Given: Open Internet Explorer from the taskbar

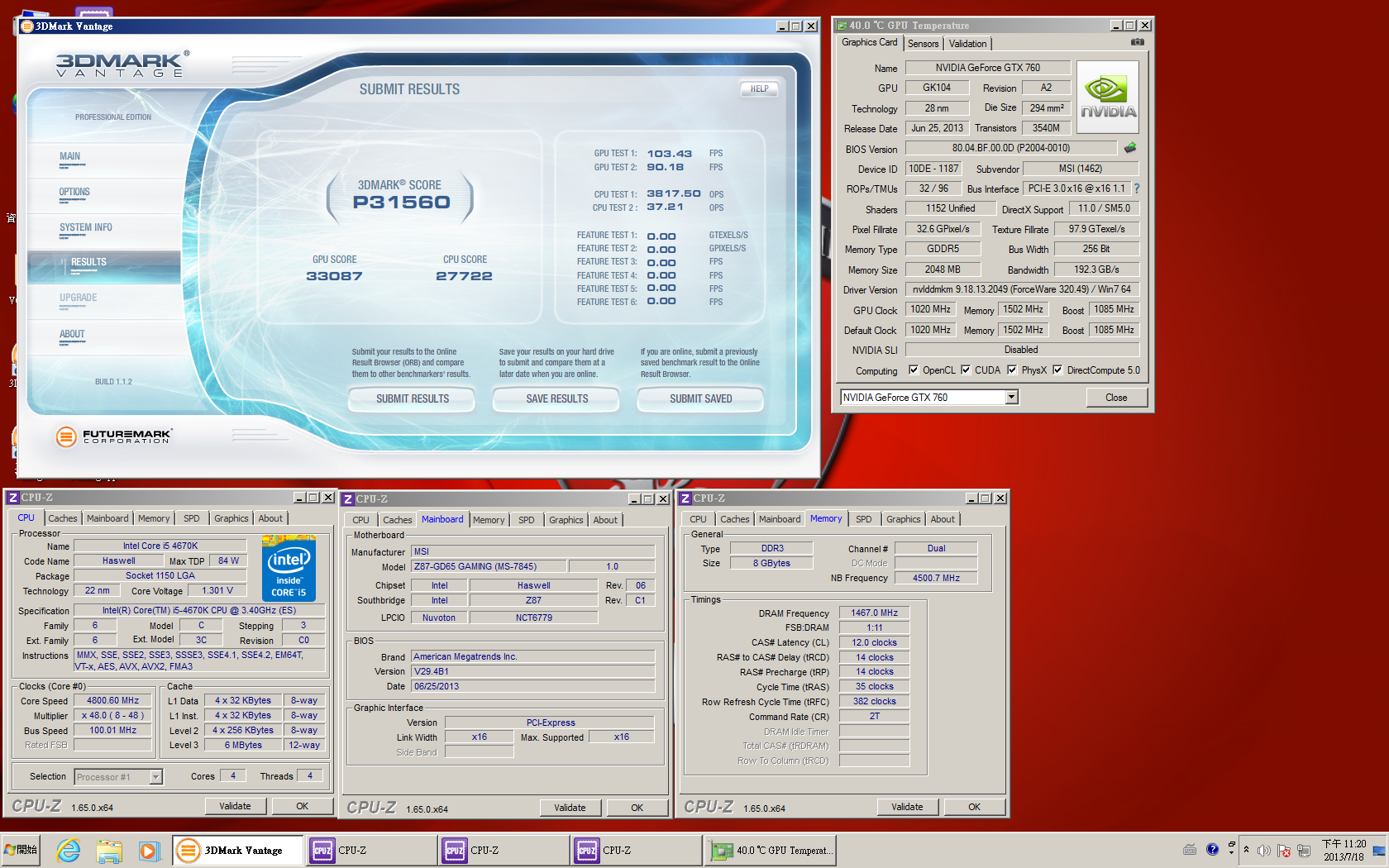Looking at the screenshot, I should [x=69, y=850].
